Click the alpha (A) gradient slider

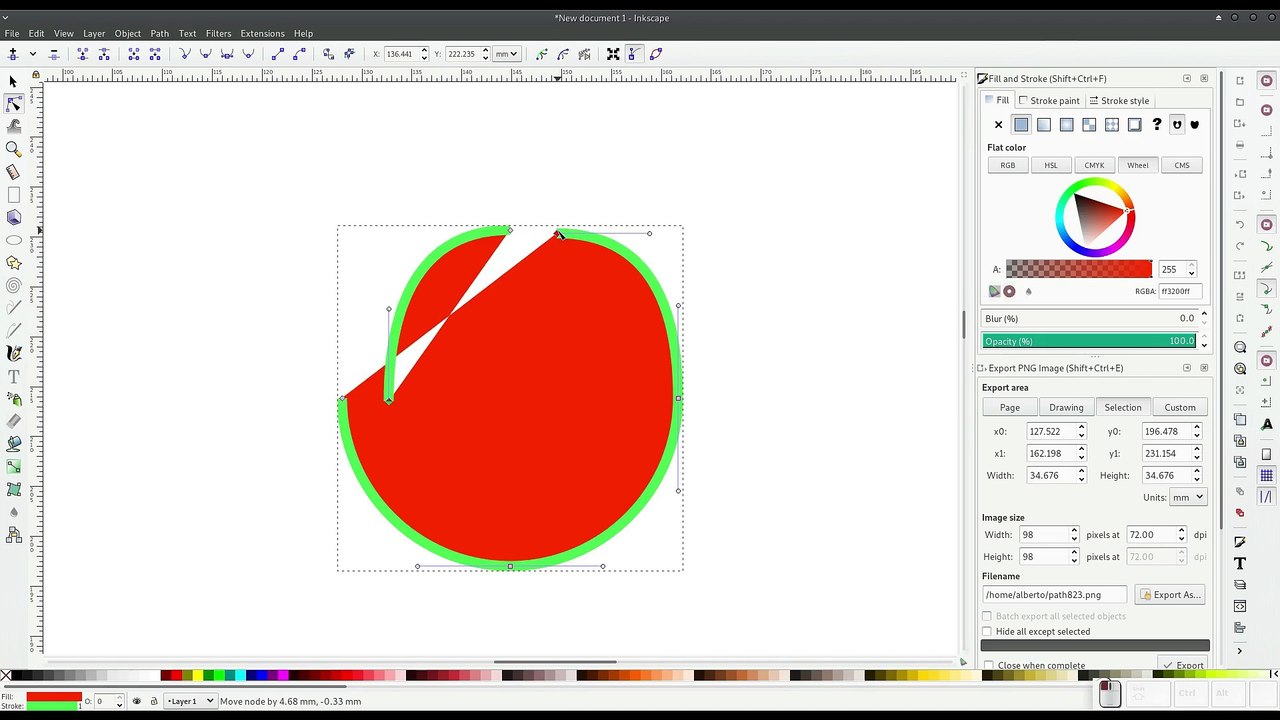[1079, 269]
